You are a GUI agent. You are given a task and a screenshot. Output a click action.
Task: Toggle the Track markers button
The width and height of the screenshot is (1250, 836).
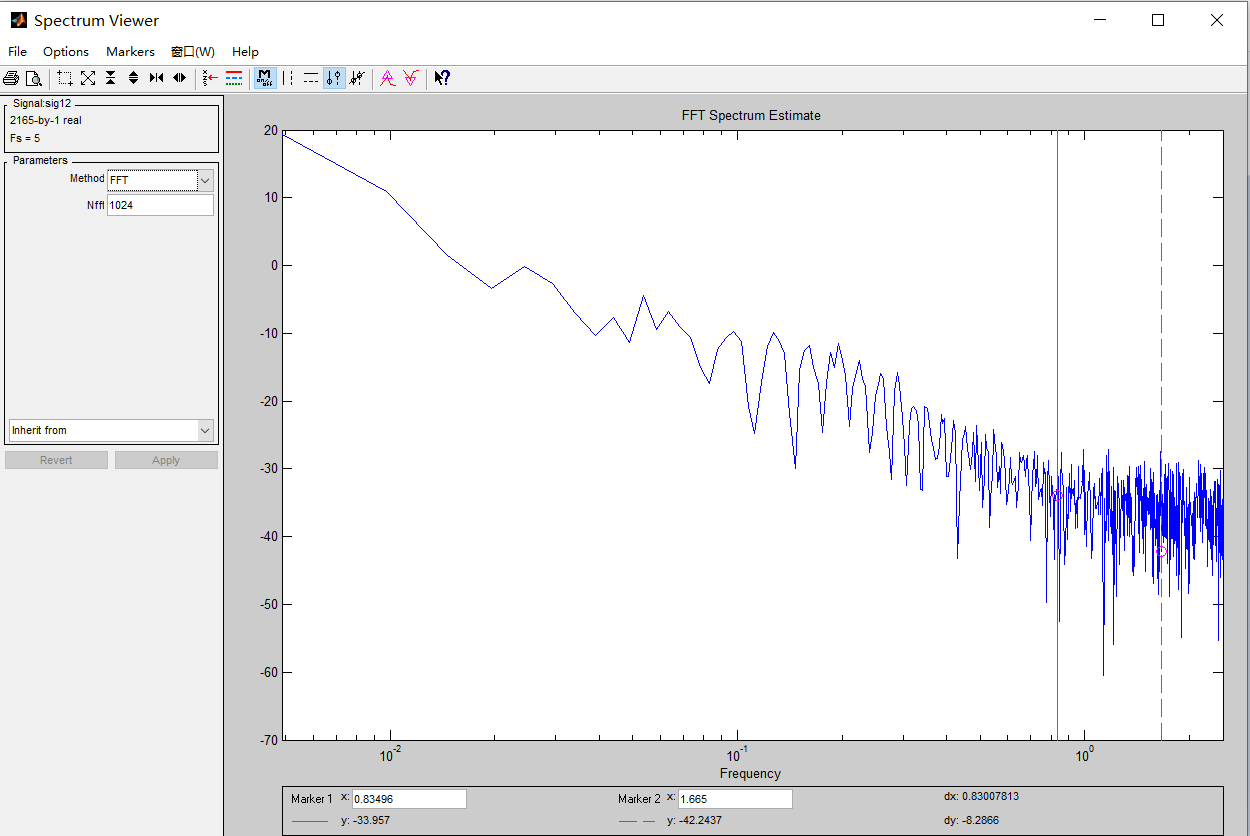(x=334, y=78)
